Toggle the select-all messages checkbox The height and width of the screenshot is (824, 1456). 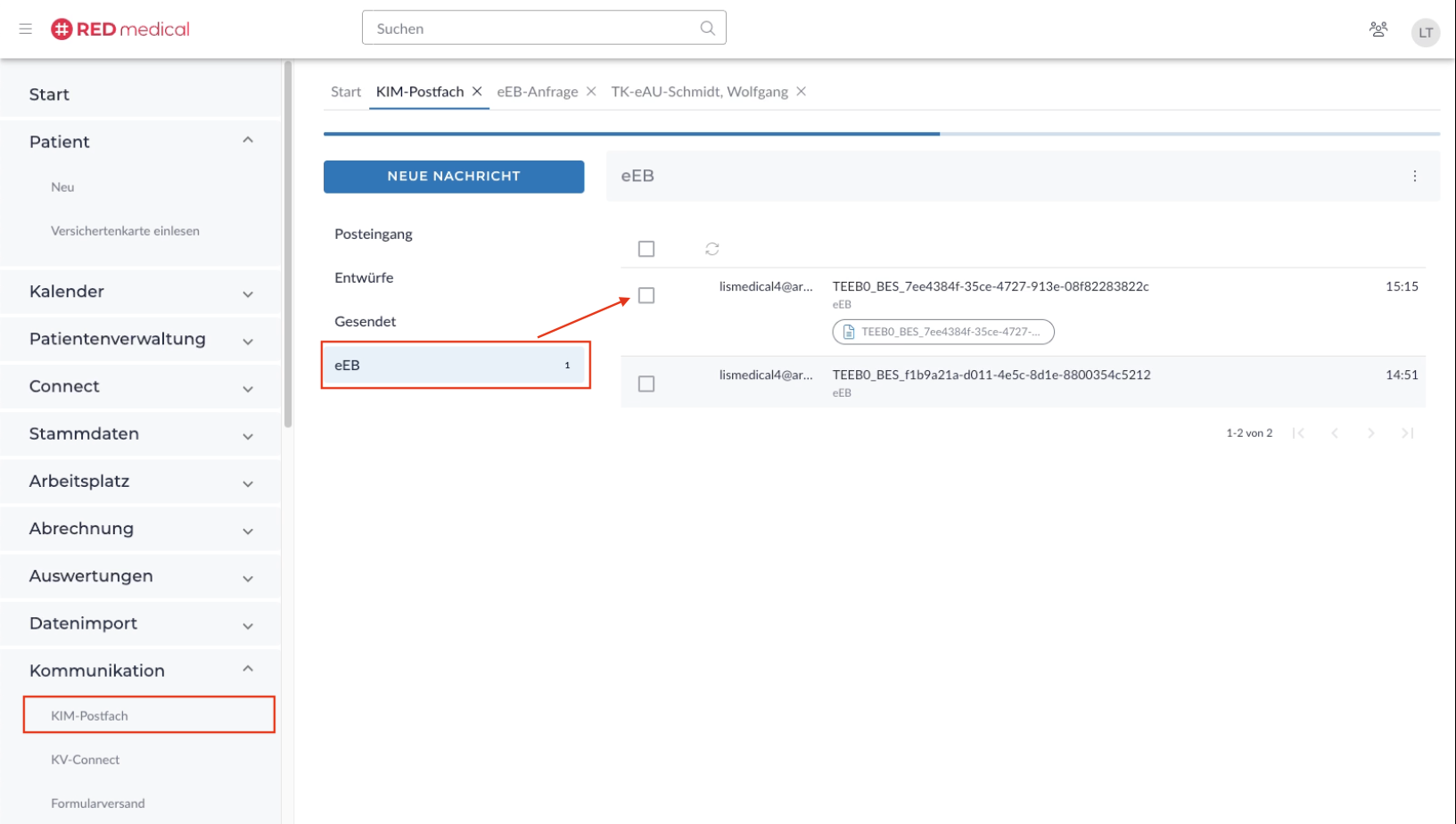pos(646,249)
